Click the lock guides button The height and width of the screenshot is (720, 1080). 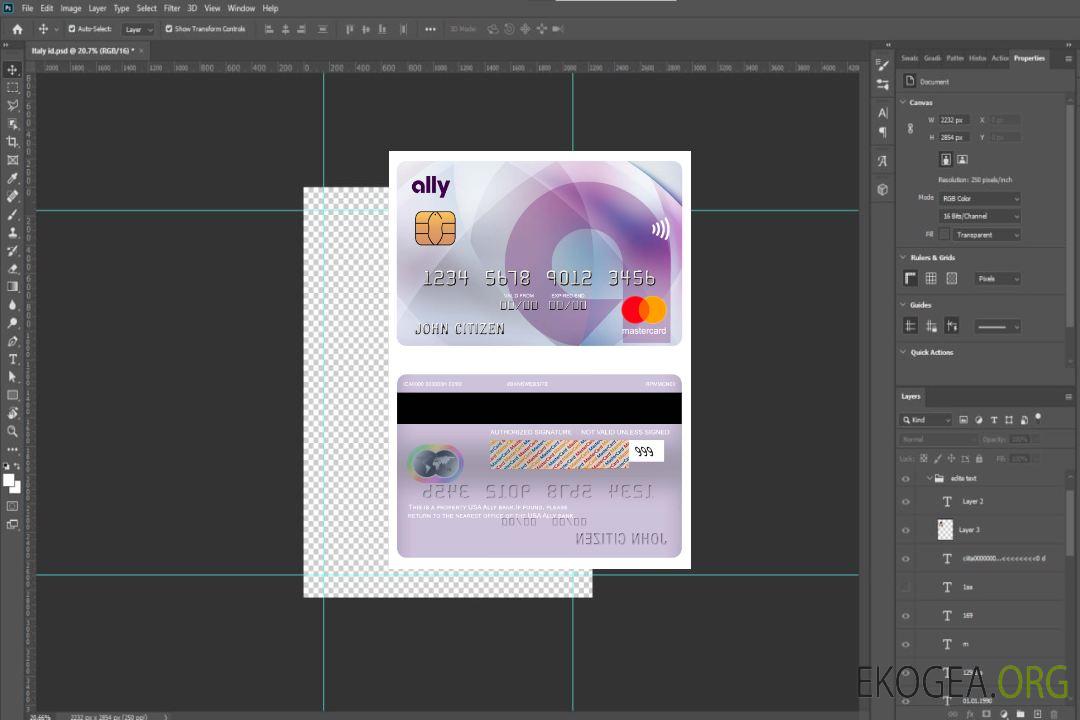coord(931,326)
